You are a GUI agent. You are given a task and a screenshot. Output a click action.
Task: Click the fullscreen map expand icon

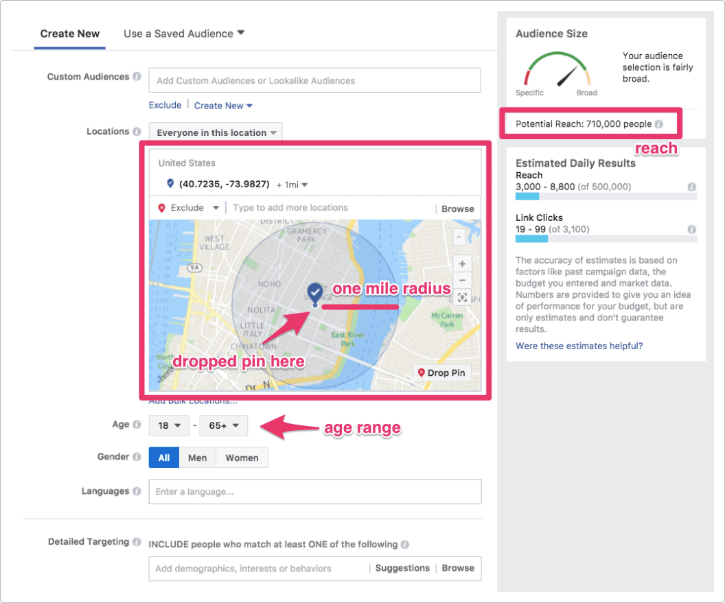(x=461, y=298)
